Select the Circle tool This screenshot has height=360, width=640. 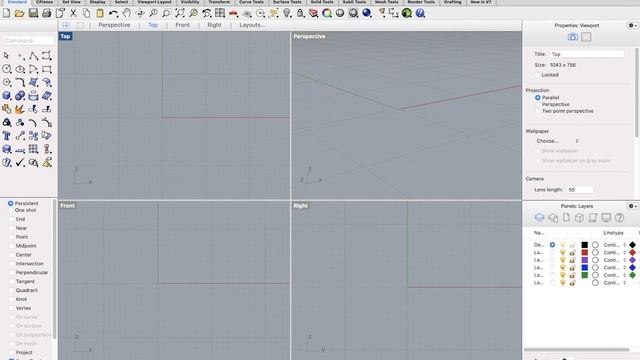(x=7, y=69)
